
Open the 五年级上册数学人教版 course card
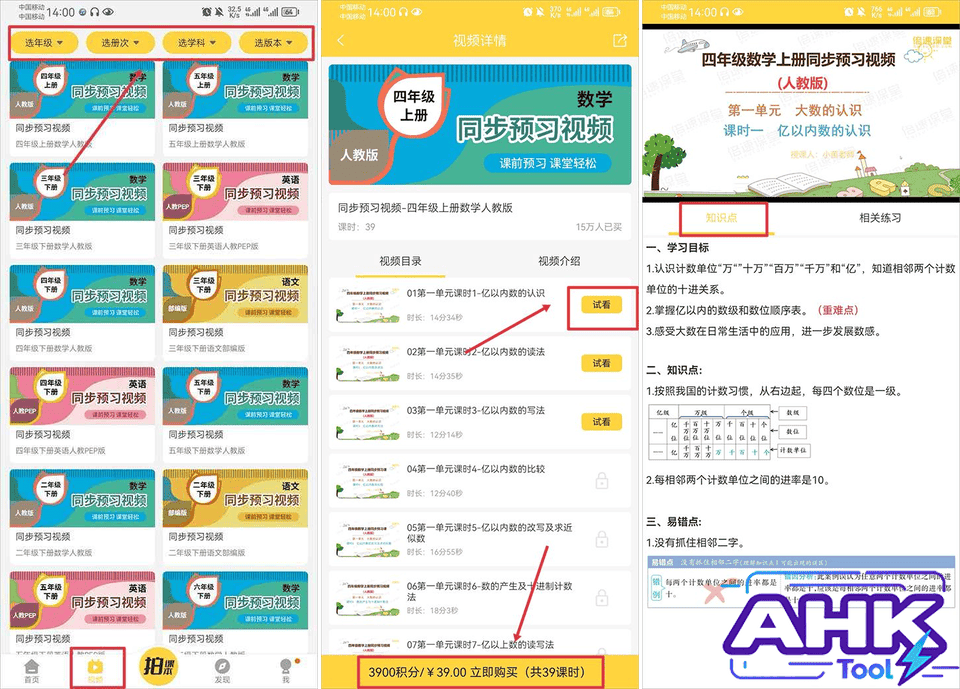[x=235, y=107]
